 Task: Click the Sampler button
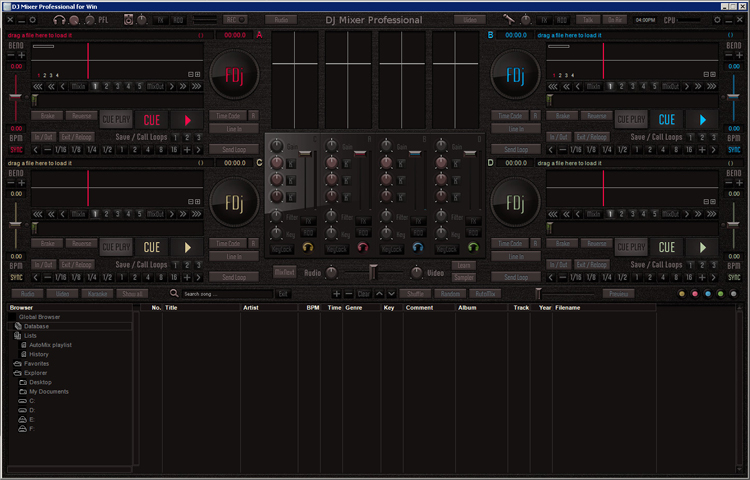(x=463, y=277)
